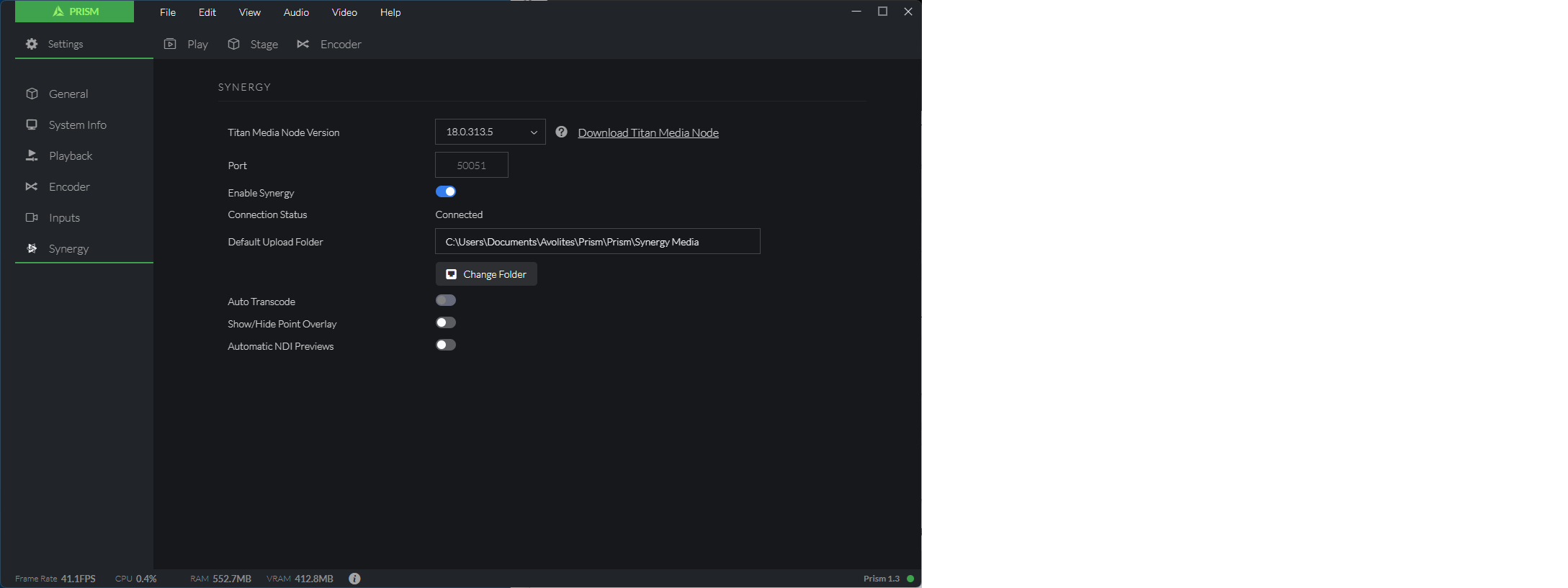Click CPU 0.4% readout

(136, 579)
